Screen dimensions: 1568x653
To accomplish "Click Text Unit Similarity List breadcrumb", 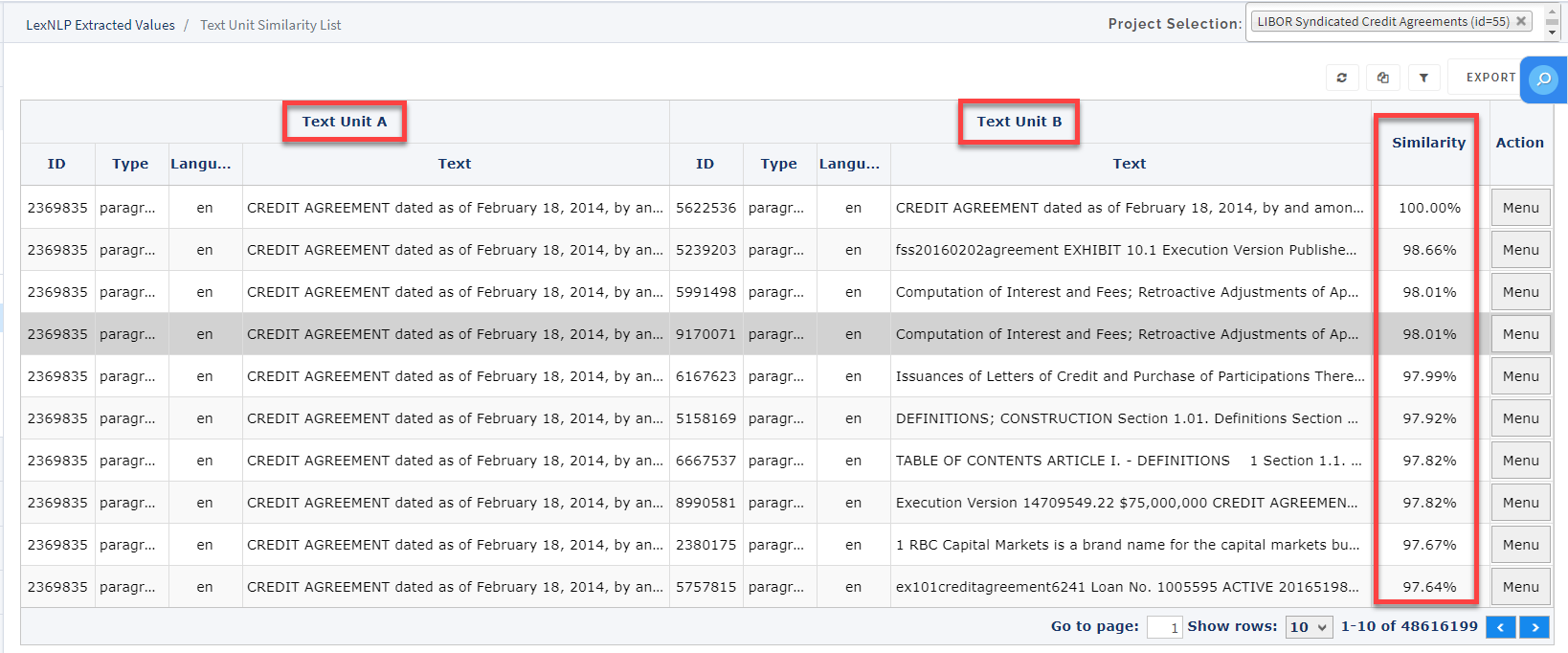I will click(270, 25).
